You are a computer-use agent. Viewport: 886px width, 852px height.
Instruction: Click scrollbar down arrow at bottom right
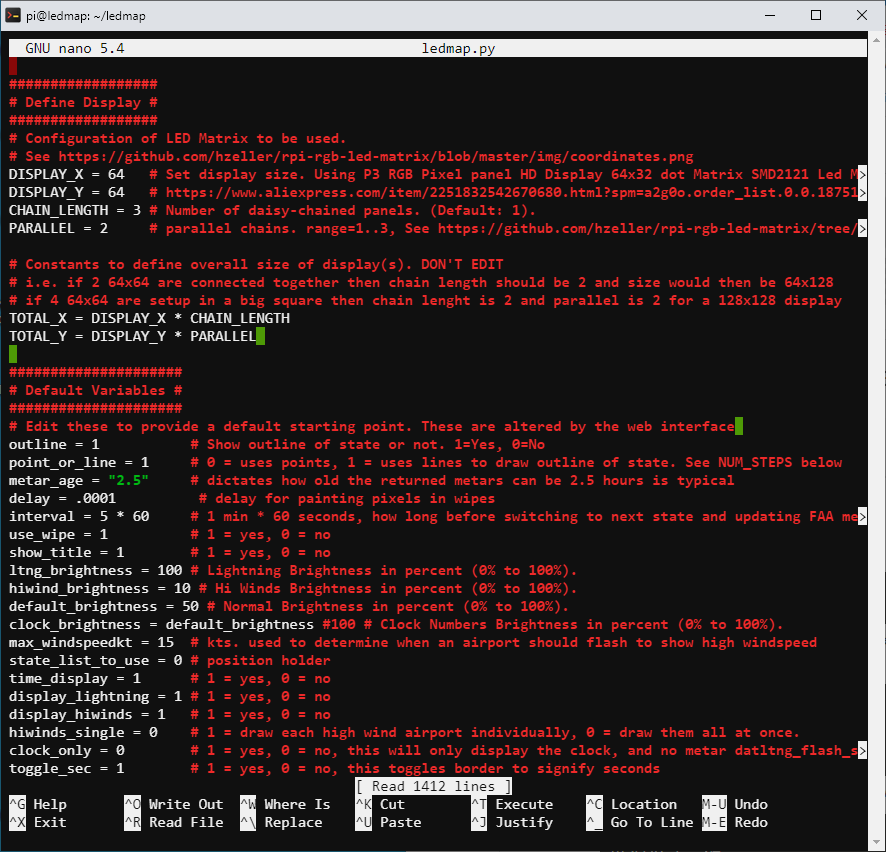pos(876,844)
